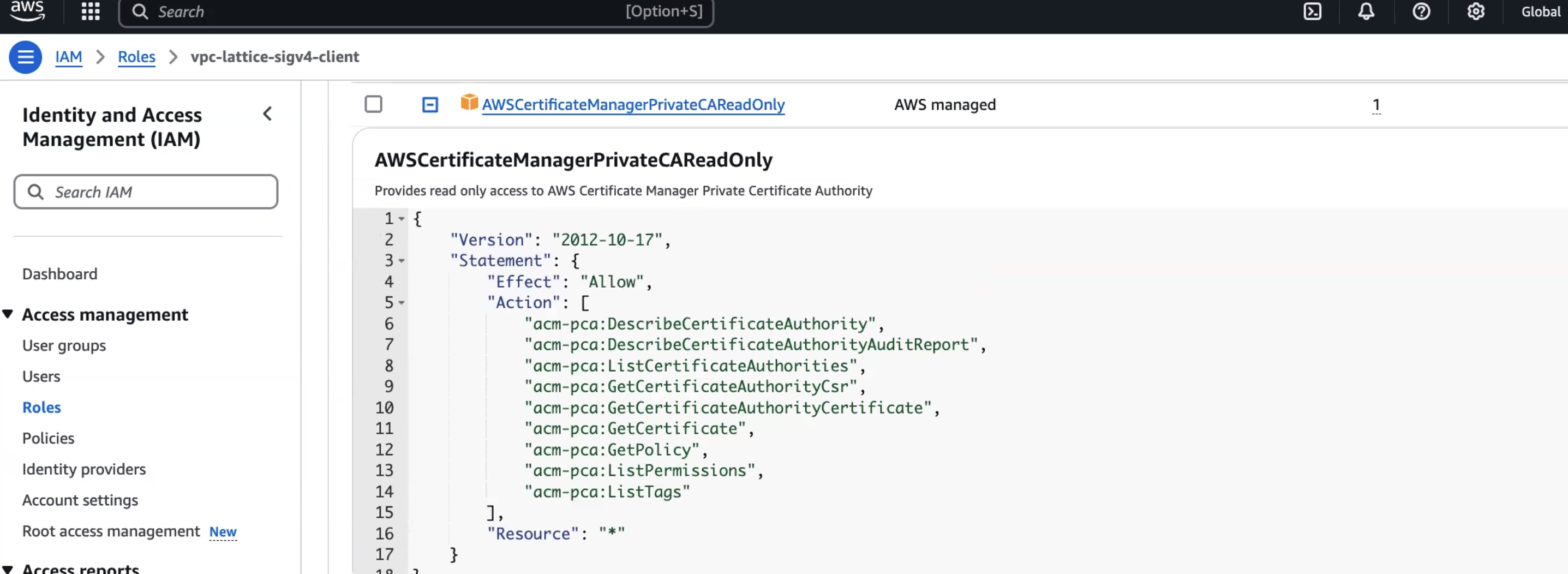1568x574 pixels.
Task: Open the Global region dropdown
Action: 1541,11
